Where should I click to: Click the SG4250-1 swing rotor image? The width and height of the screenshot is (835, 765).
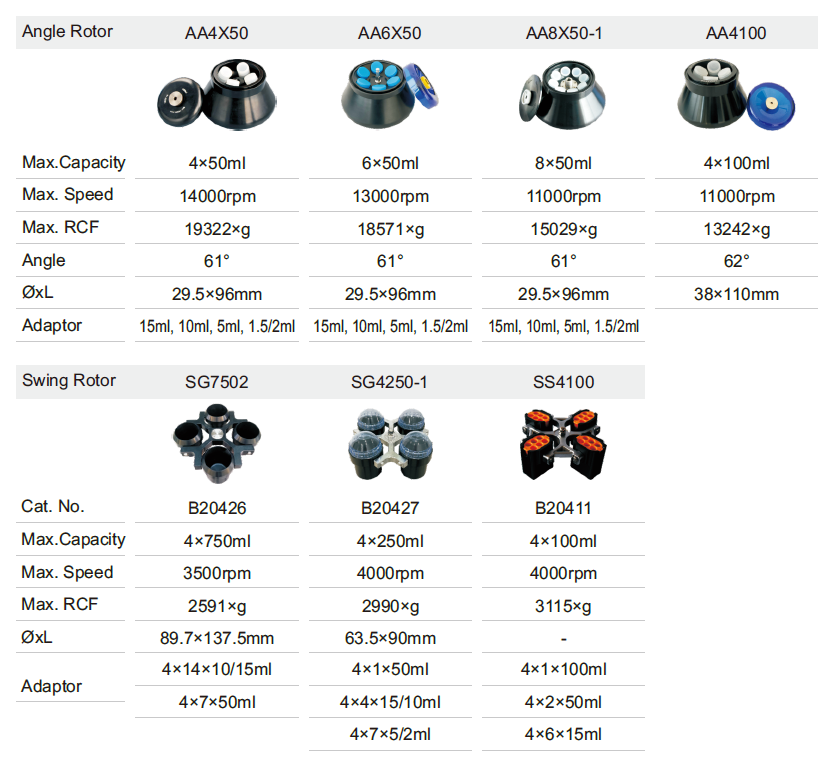390,443
